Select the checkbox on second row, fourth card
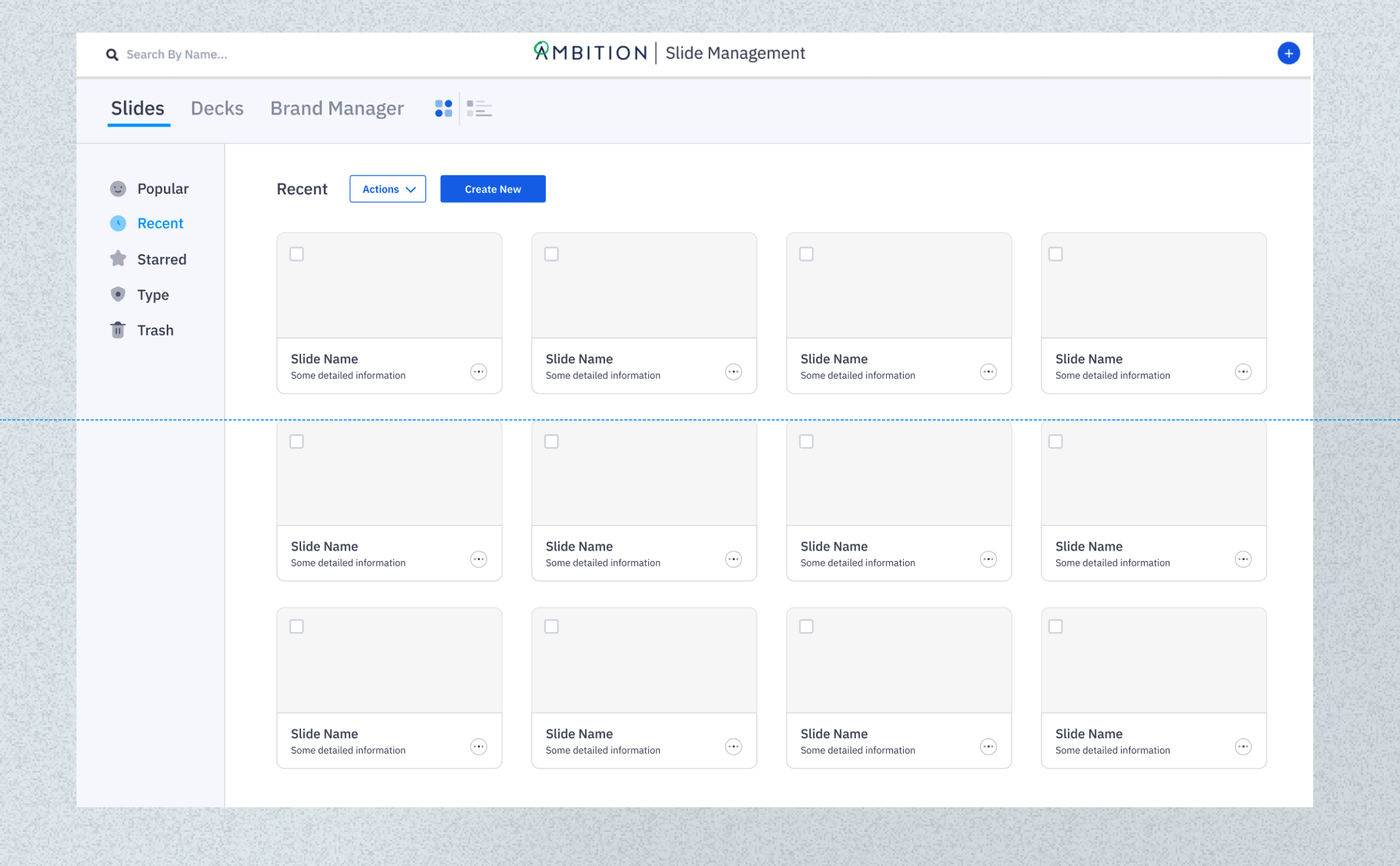This screenshot has height=866, width=1400. [1056, 442]
